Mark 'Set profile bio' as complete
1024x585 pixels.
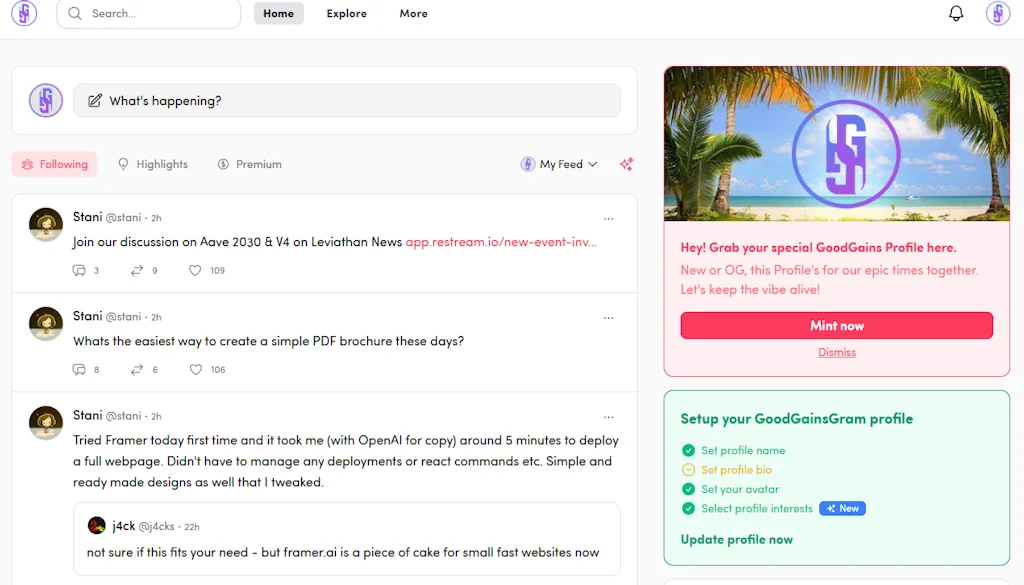point(688,470)
